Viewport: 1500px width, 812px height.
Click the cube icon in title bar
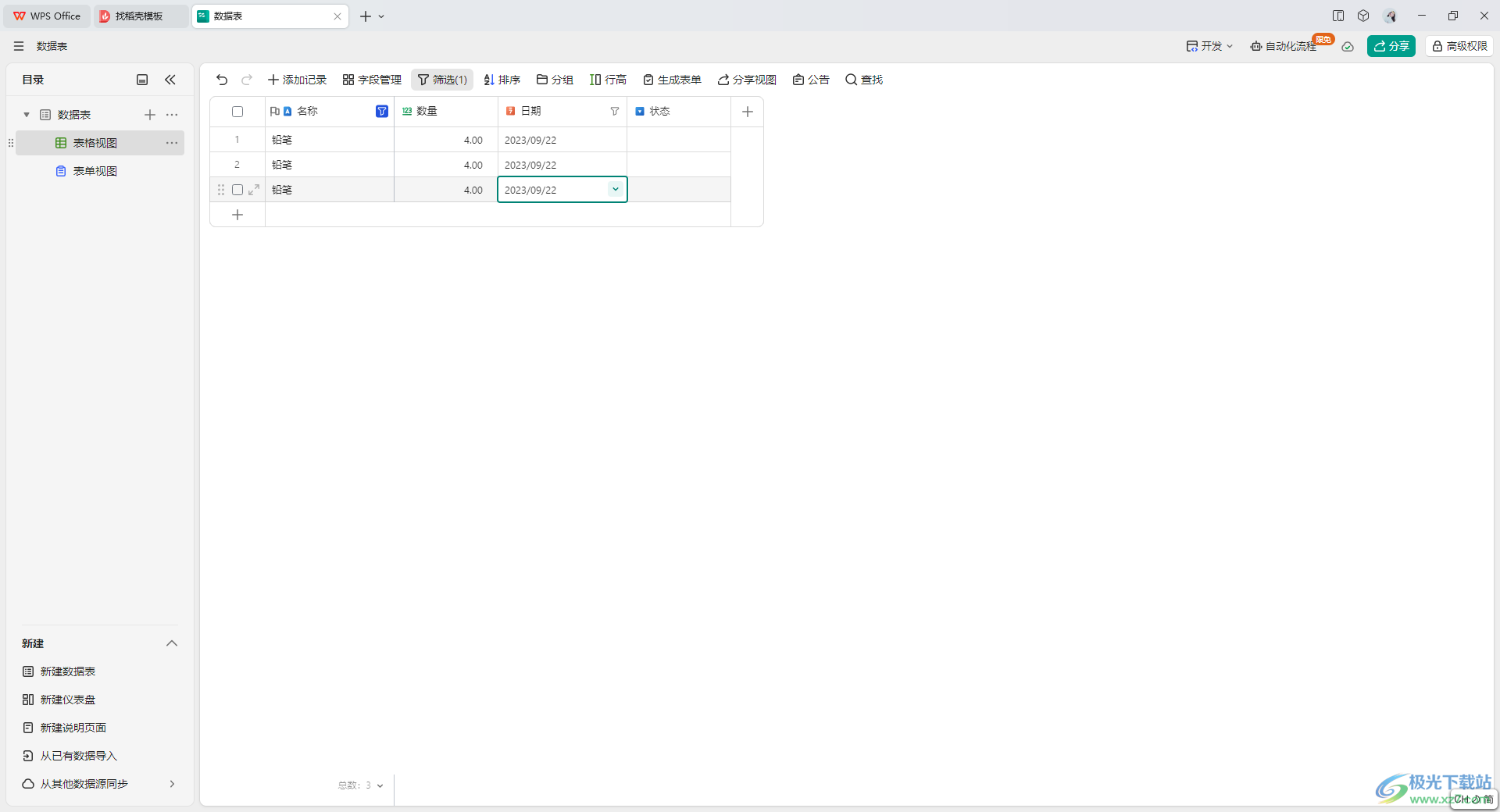1363,16
